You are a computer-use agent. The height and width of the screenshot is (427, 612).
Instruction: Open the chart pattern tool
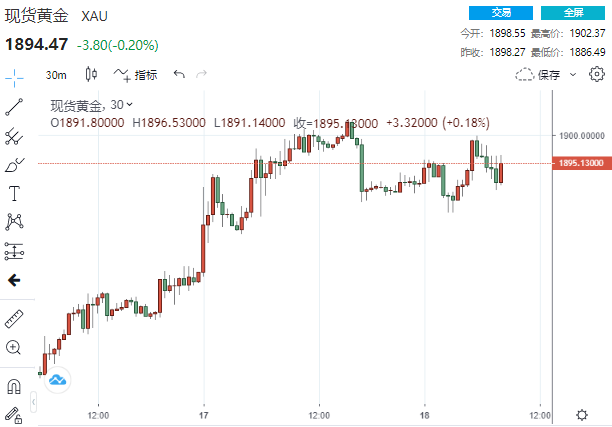click(x=14, y=221)
